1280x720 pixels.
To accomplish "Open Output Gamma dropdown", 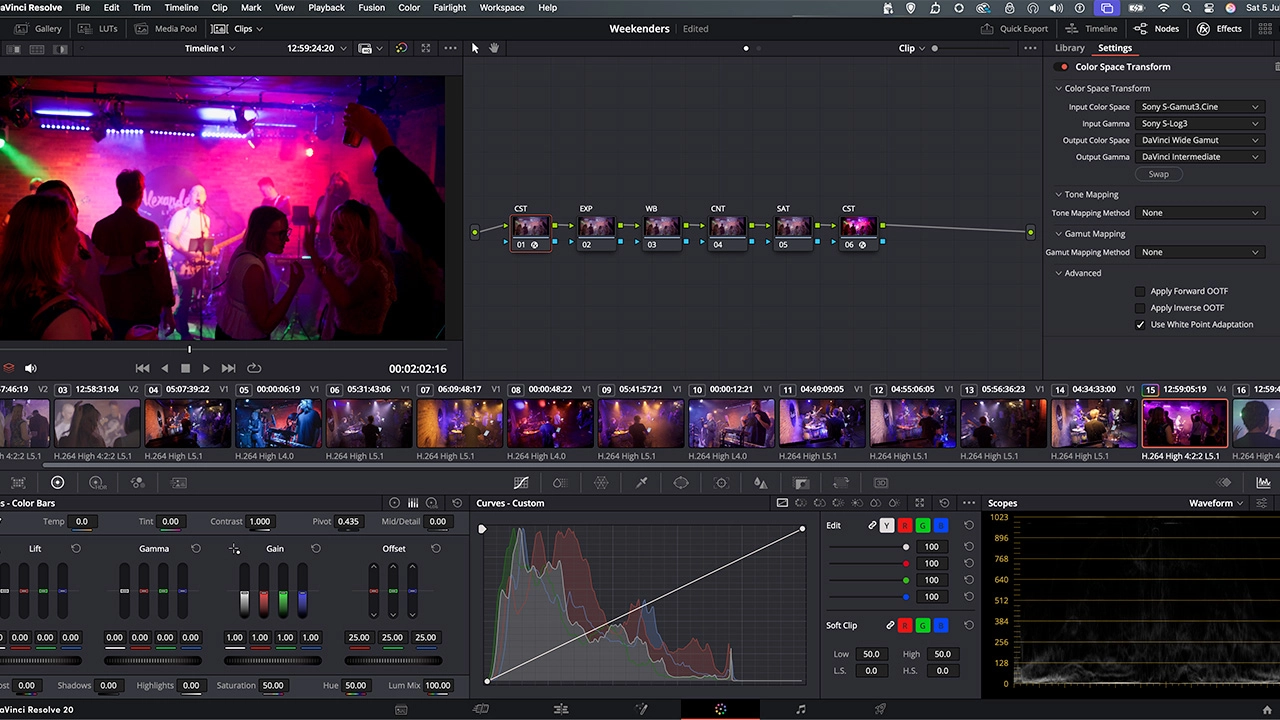I will click(x=1200, y=157).
